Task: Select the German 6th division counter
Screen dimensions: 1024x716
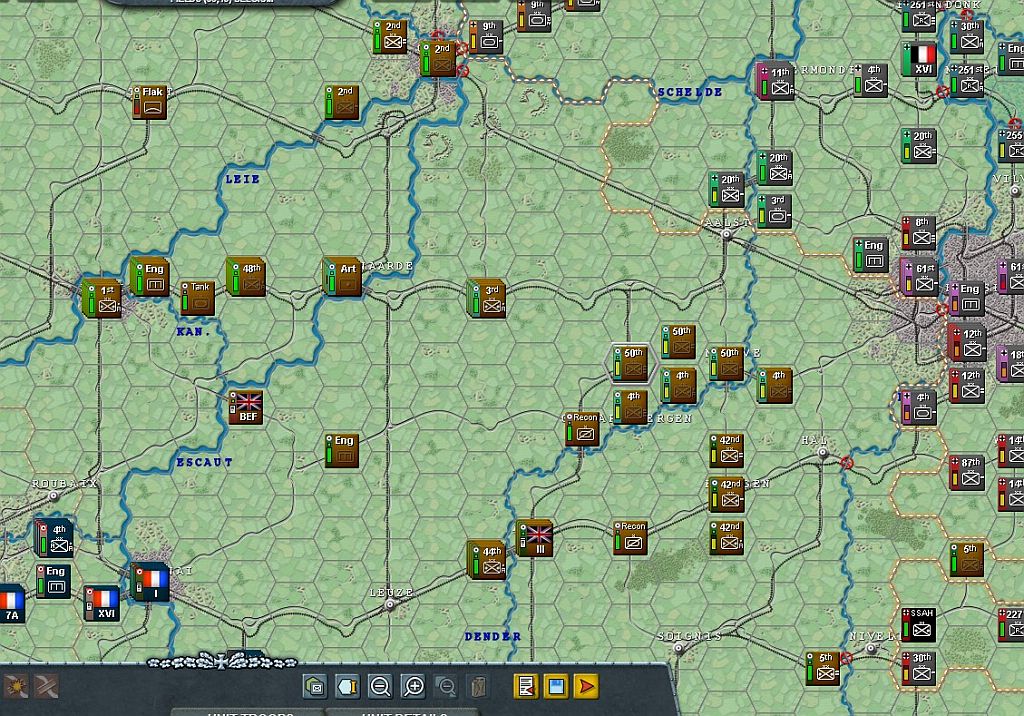Action: click(x=919, y=233)
